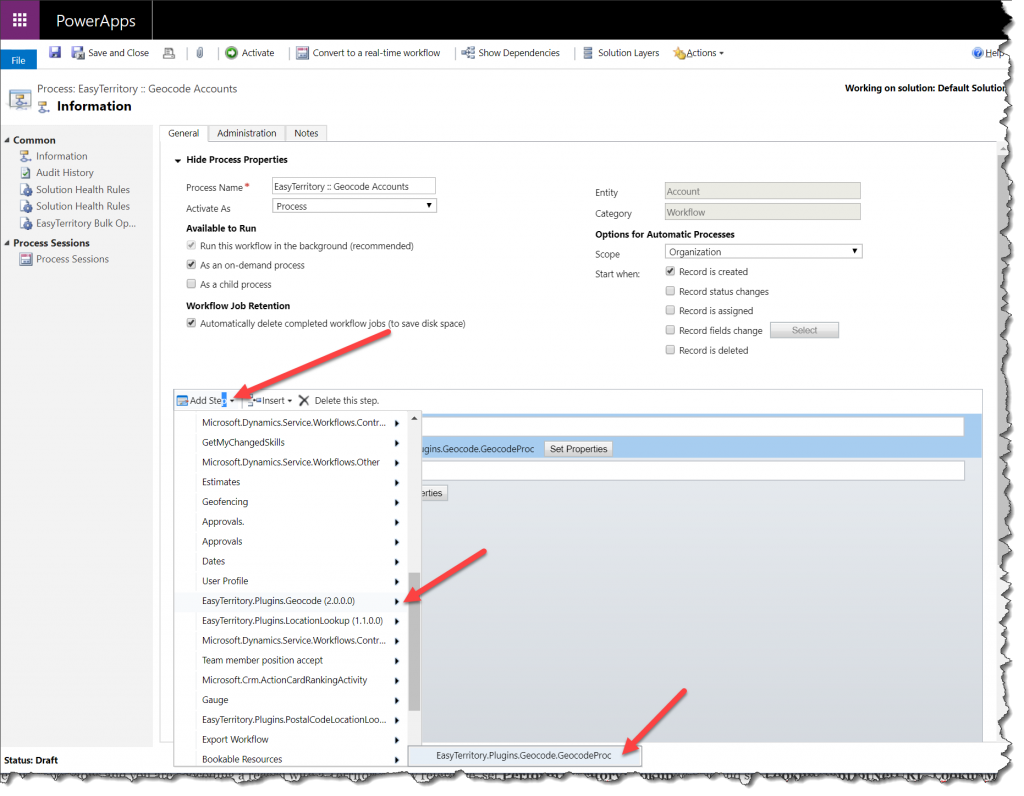Enable As a child process
Viewport: 1024px width, 796px height.
coord(191,284)
